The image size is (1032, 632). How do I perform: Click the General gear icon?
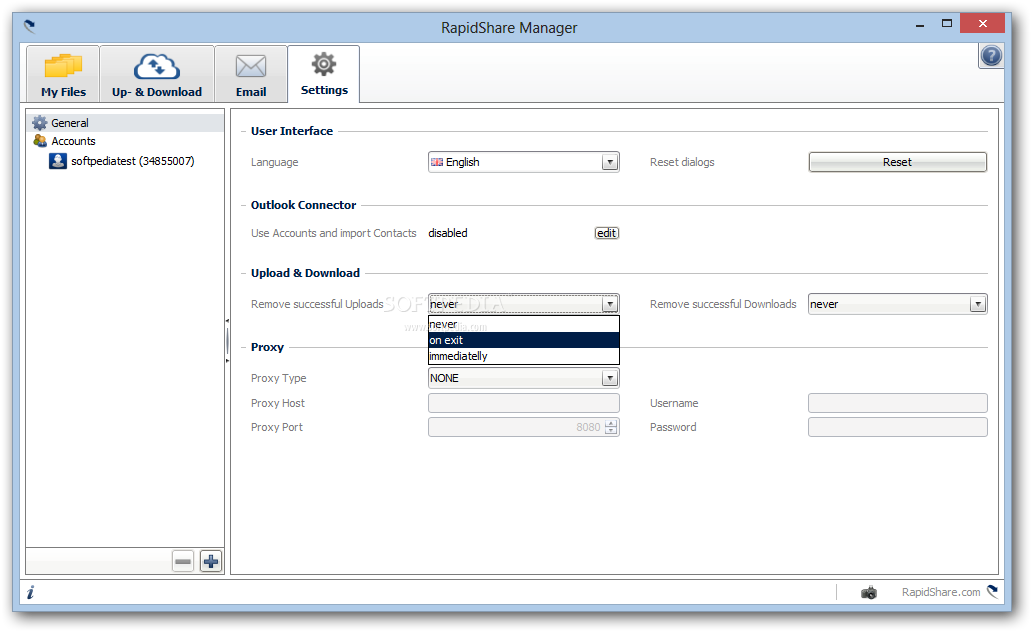39,123
